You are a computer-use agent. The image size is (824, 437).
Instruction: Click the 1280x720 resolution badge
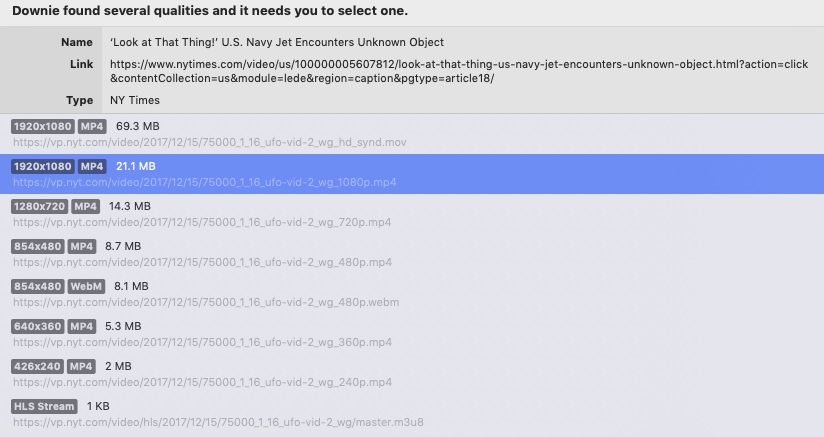(x=40, y=206)
